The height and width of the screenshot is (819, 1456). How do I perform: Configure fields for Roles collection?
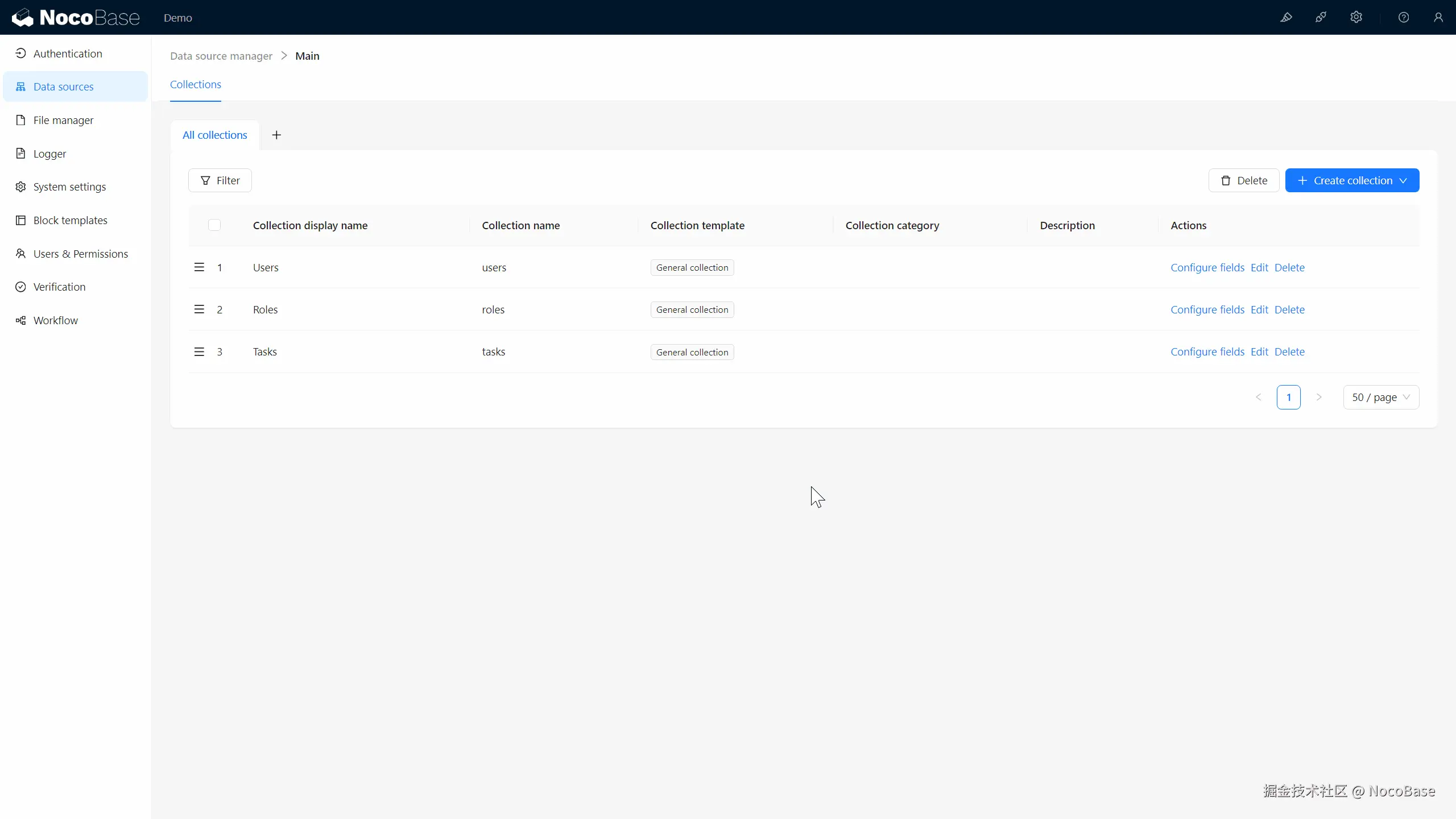(1207, 309)
